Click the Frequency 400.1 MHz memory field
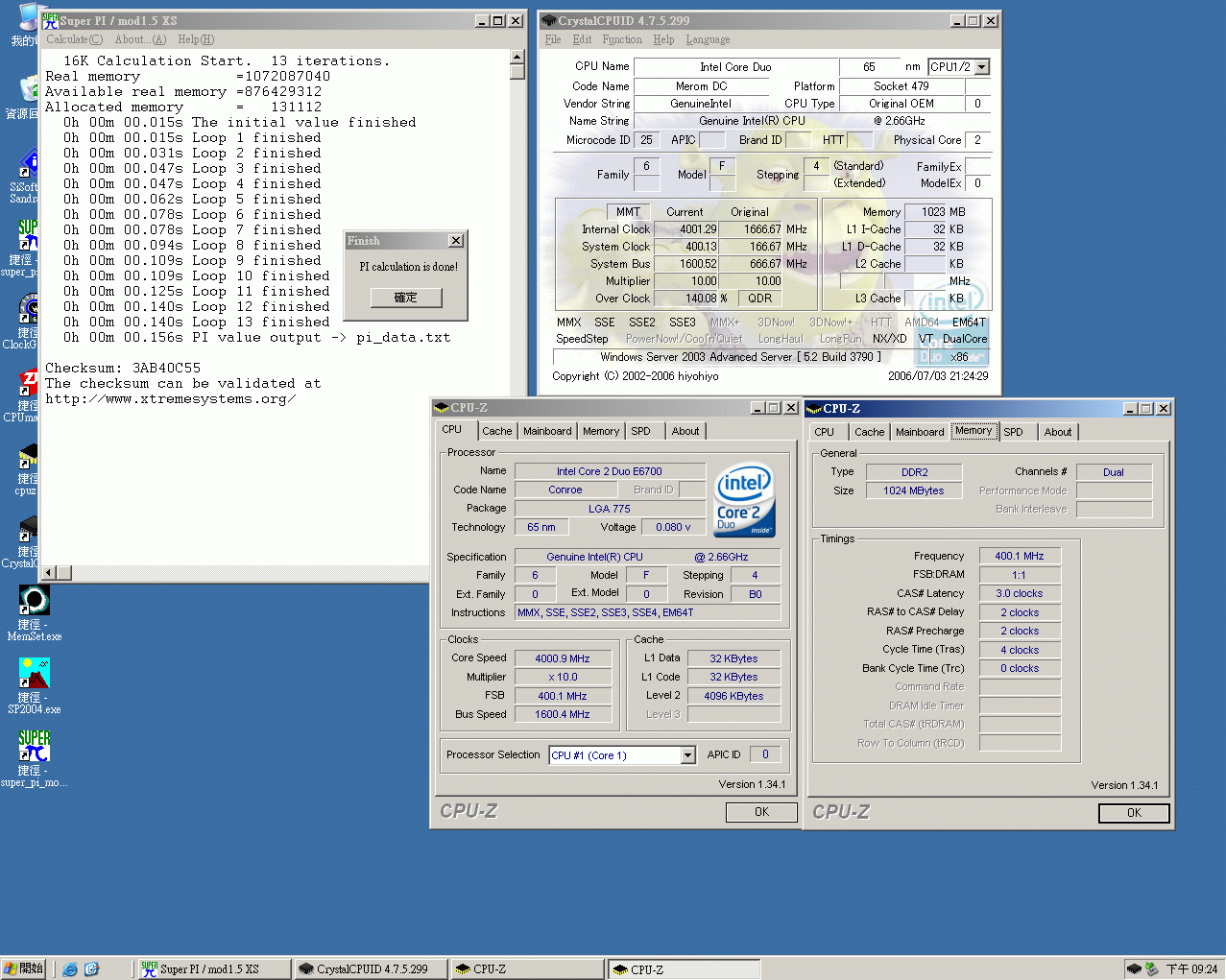This screenshot has height=980, width=1226. tap(1020, 556)
